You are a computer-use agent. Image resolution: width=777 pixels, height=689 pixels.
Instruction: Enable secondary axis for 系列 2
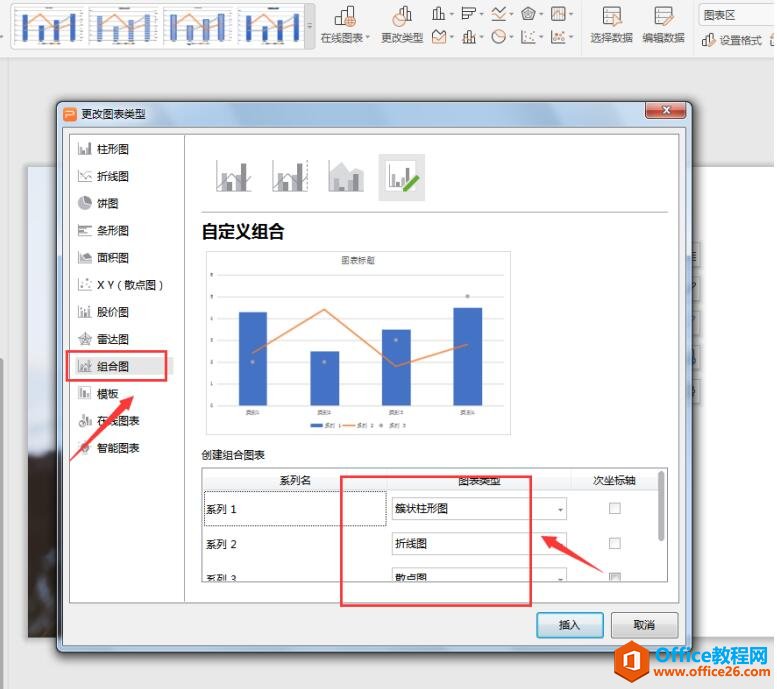click(x=614, y=543)
